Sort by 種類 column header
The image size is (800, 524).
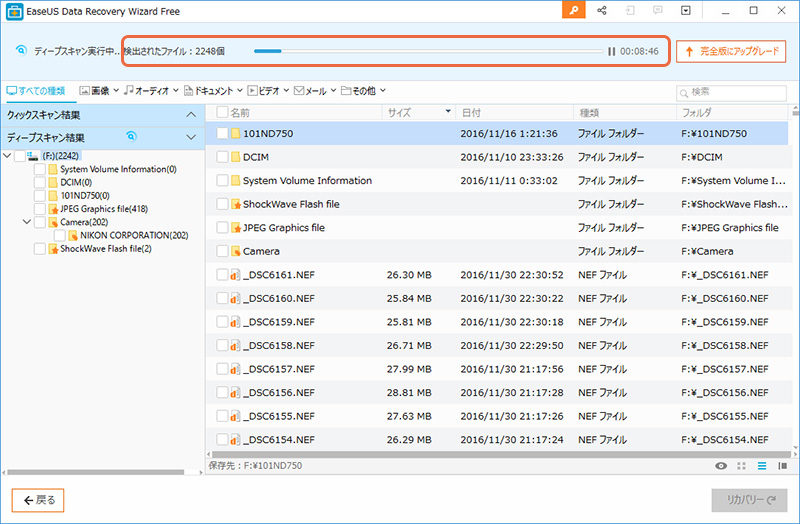pos(589,113)
